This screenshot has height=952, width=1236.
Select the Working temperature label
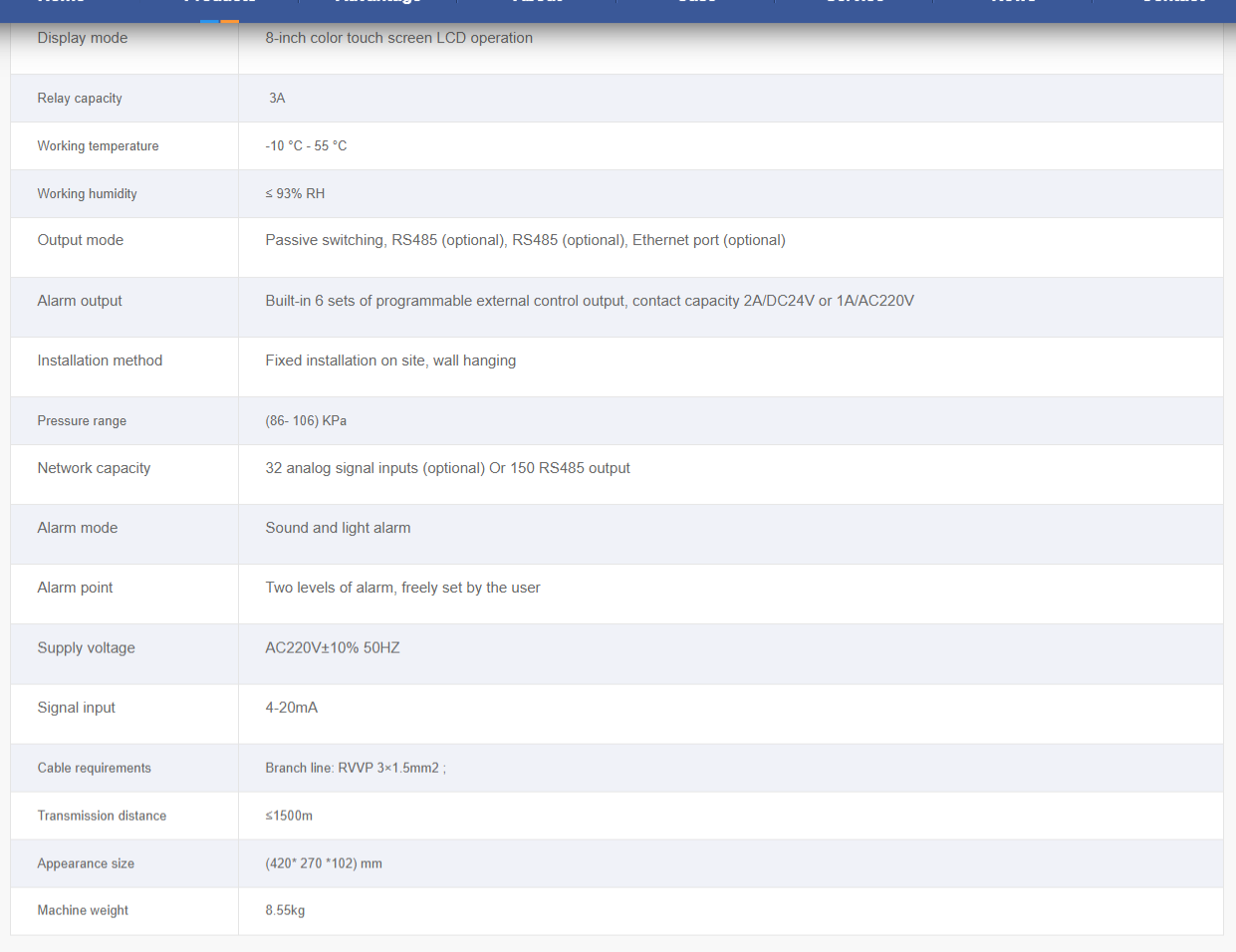[x=98, y=146]
